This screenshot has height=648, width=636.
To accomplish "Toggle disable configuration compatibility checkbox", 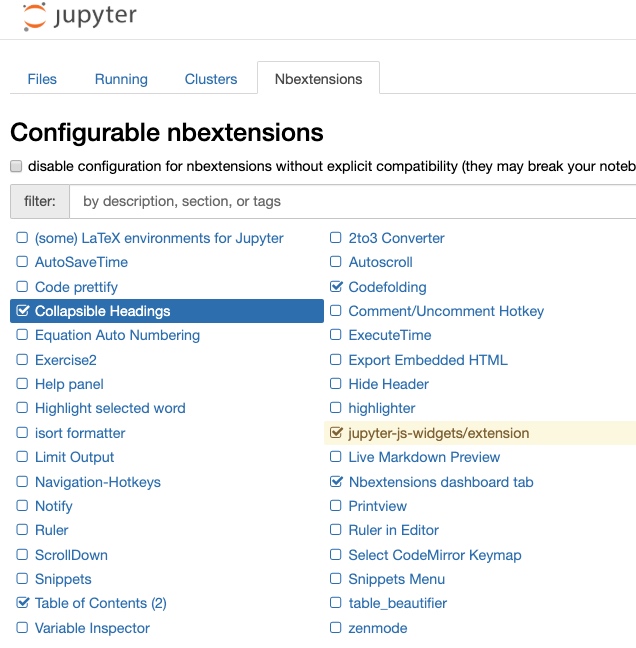I will (16, 166).
